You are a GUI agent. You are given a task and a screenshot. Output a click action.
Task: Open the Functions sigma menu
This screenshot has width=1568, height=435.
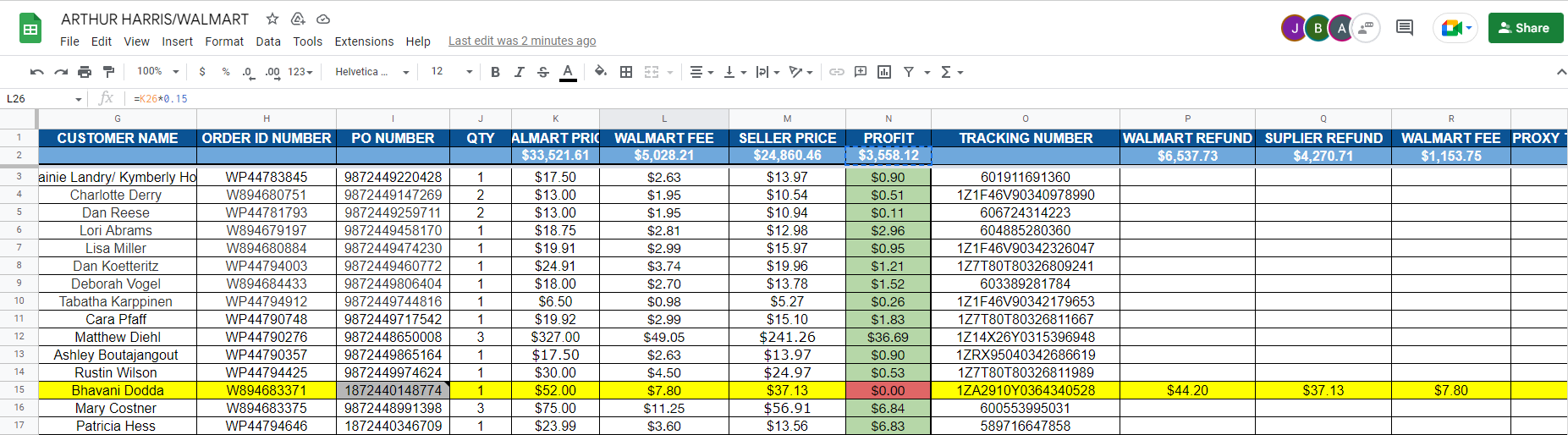[x=951, y=72]
